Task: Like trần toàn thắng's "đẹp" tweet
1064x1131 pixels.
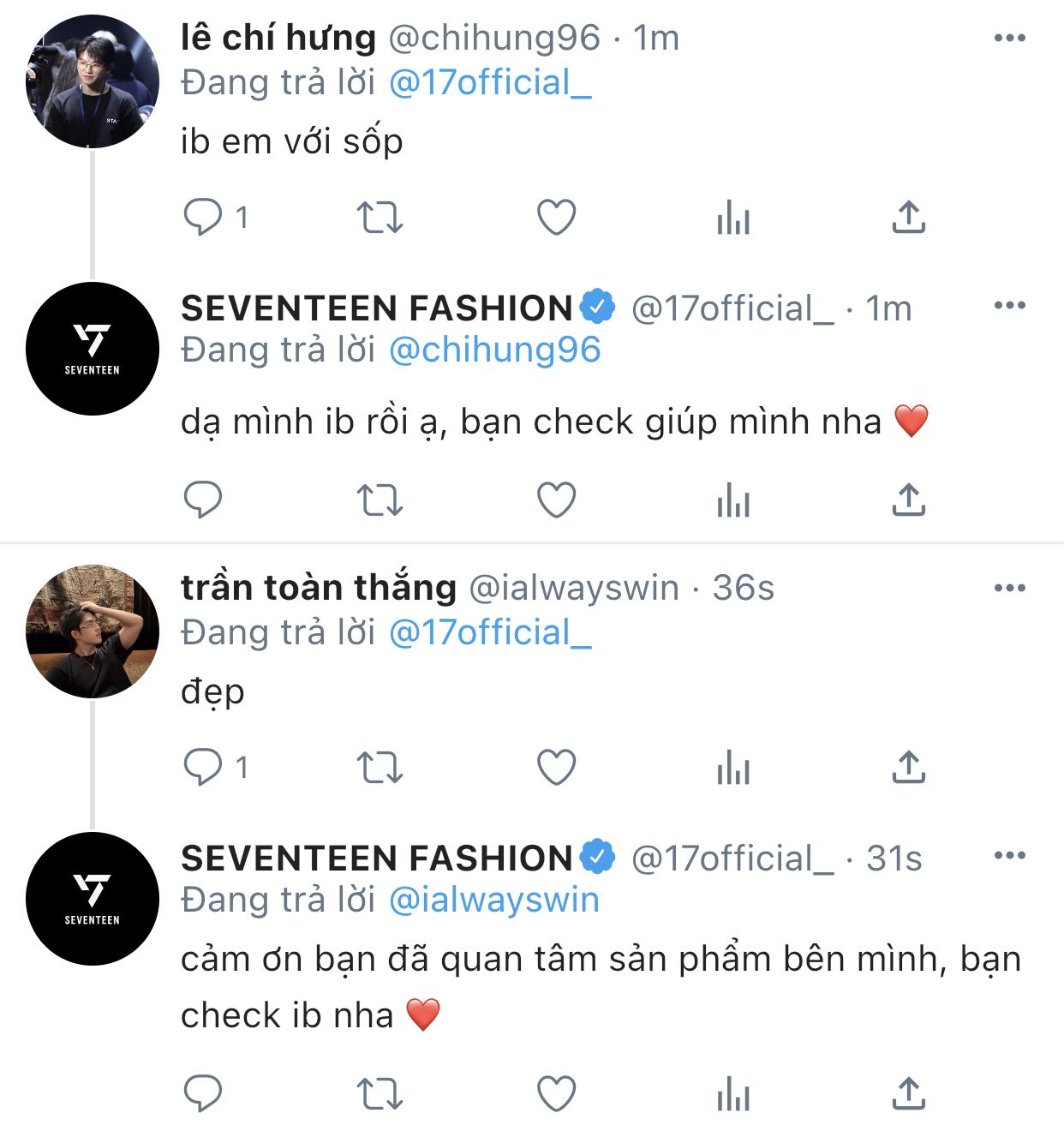Action: [x=556, y=768]
